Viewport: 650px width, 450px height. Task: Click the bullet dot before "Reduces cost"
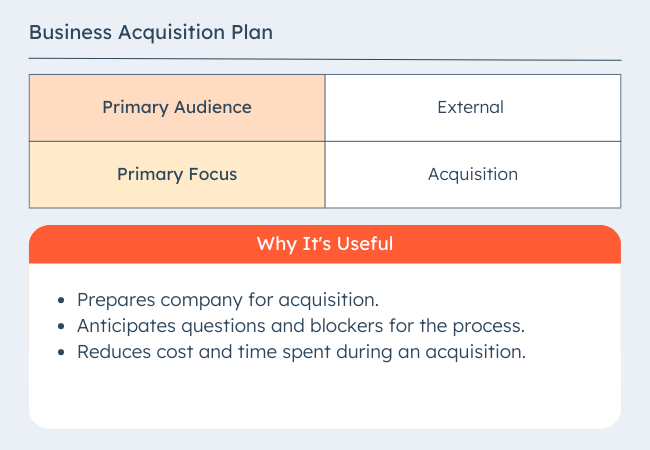(63, 353)
